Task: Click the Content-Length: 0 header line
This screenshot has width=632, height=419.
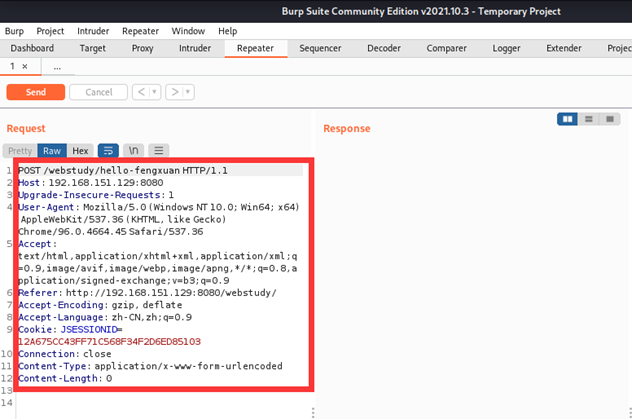Action: 65,378
